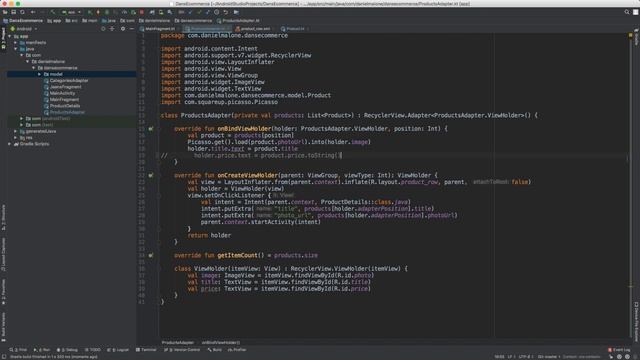
Task: Open the Find tool window button
Action: click(x=18, y=350)
